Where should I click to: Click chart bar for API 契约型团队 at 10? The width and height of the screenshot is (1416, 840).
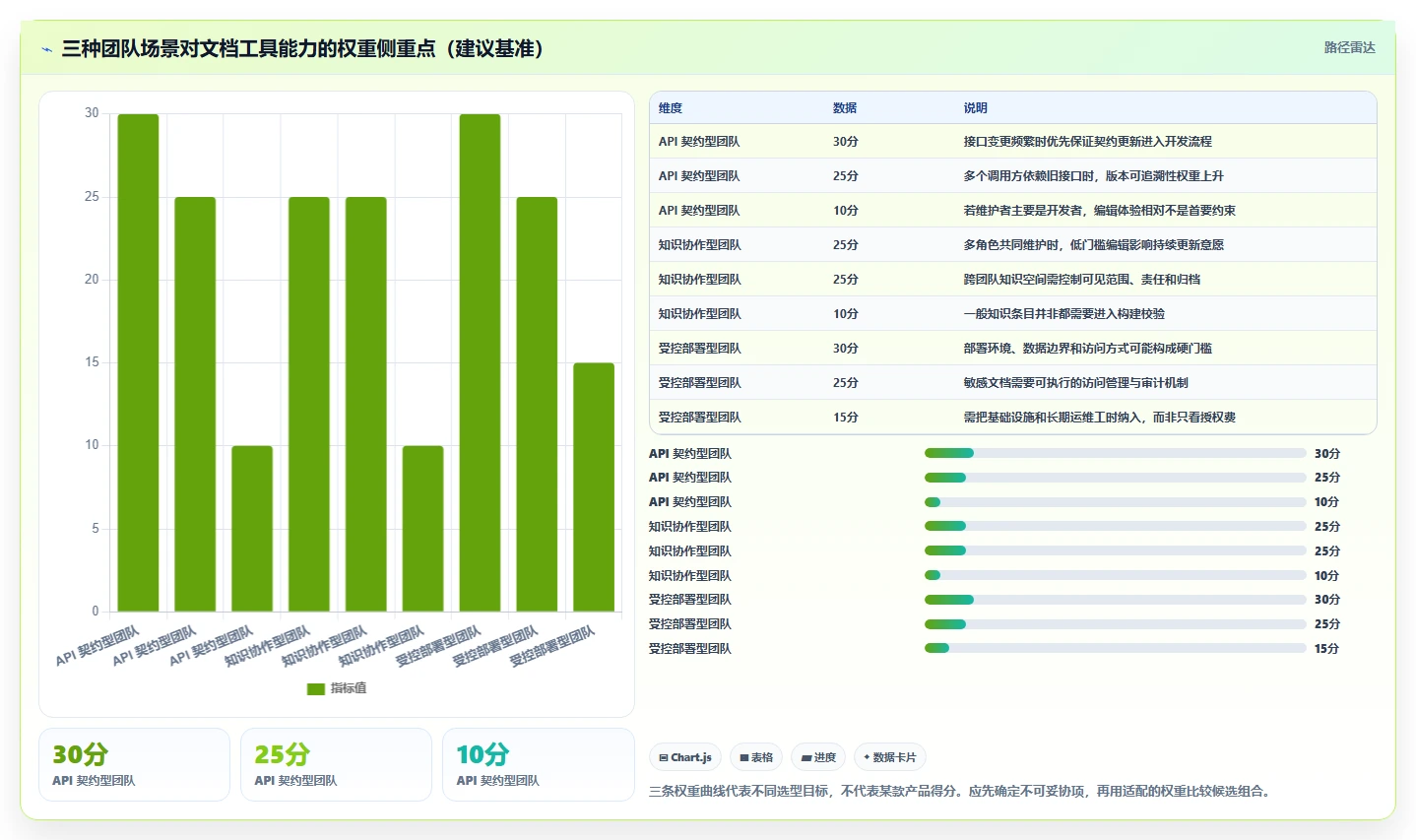pyautogui.click(x=252, y=529)
